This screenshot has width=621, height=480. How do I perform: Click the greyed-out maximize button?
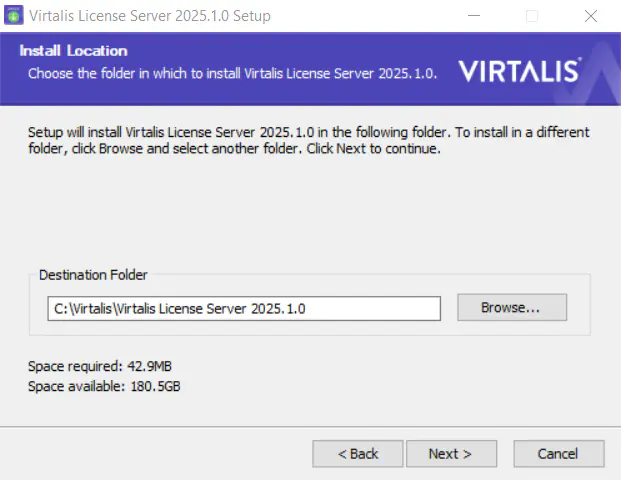[531, 16]
